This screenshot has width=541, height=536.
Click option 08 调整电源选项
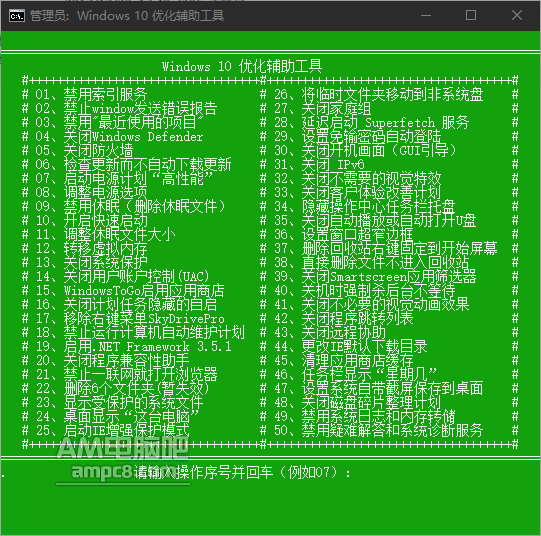pos(91,192)
